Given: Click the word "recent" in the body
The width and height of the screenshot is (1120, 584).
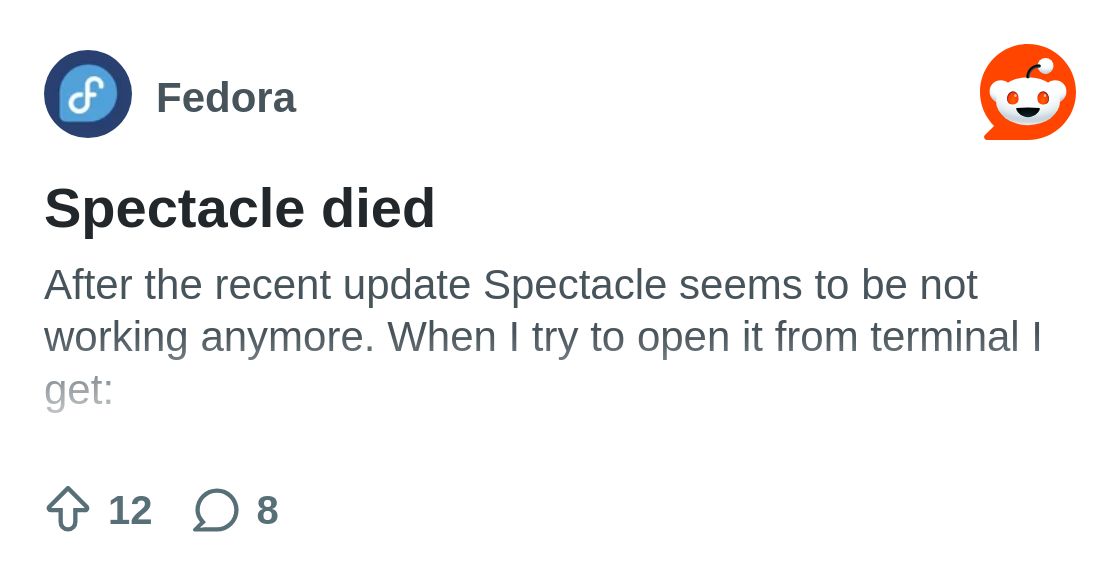Looking at the screenshot, I should (272, 285).
